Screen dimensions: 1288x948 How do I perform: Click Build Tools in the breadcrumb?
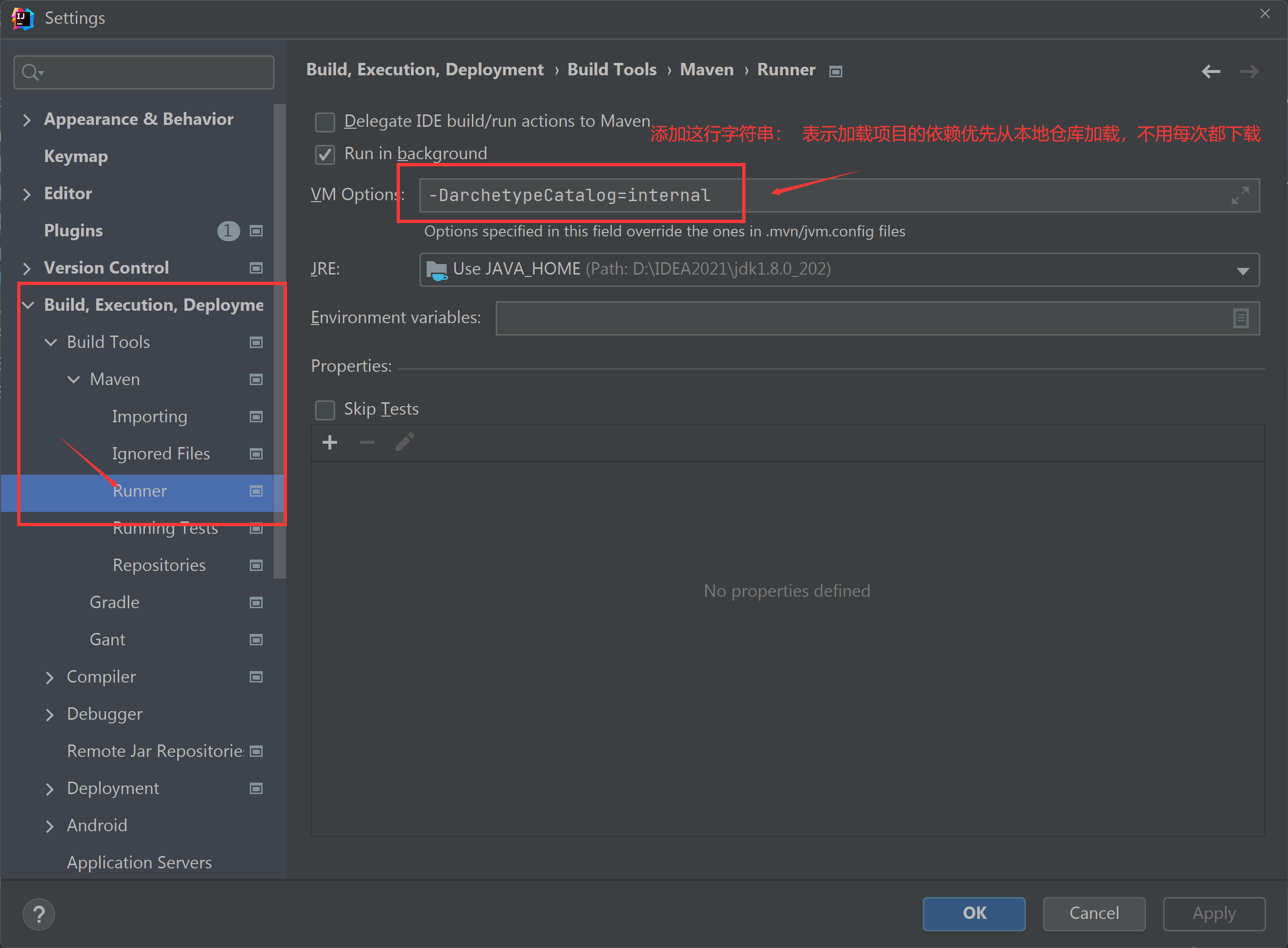click(x=612, y=70)
